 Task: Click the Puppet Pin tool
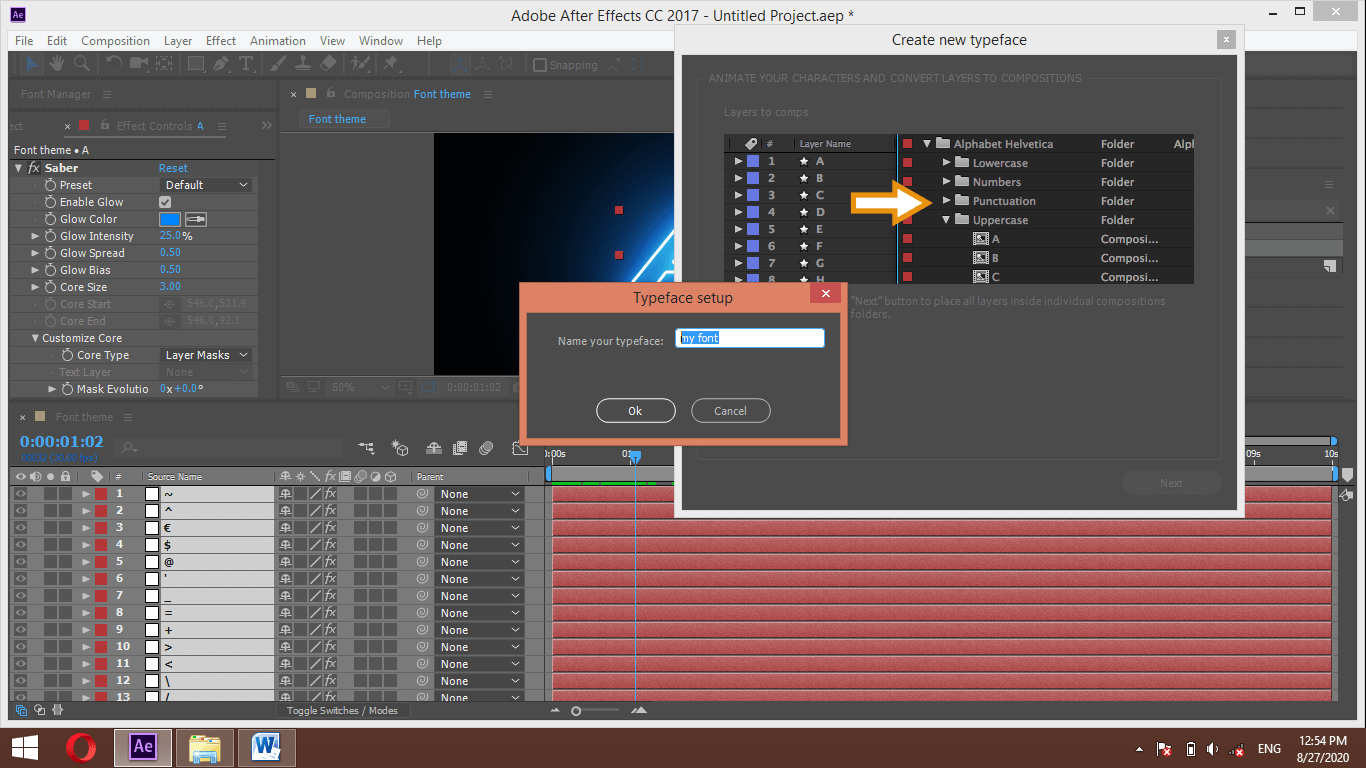390,64
